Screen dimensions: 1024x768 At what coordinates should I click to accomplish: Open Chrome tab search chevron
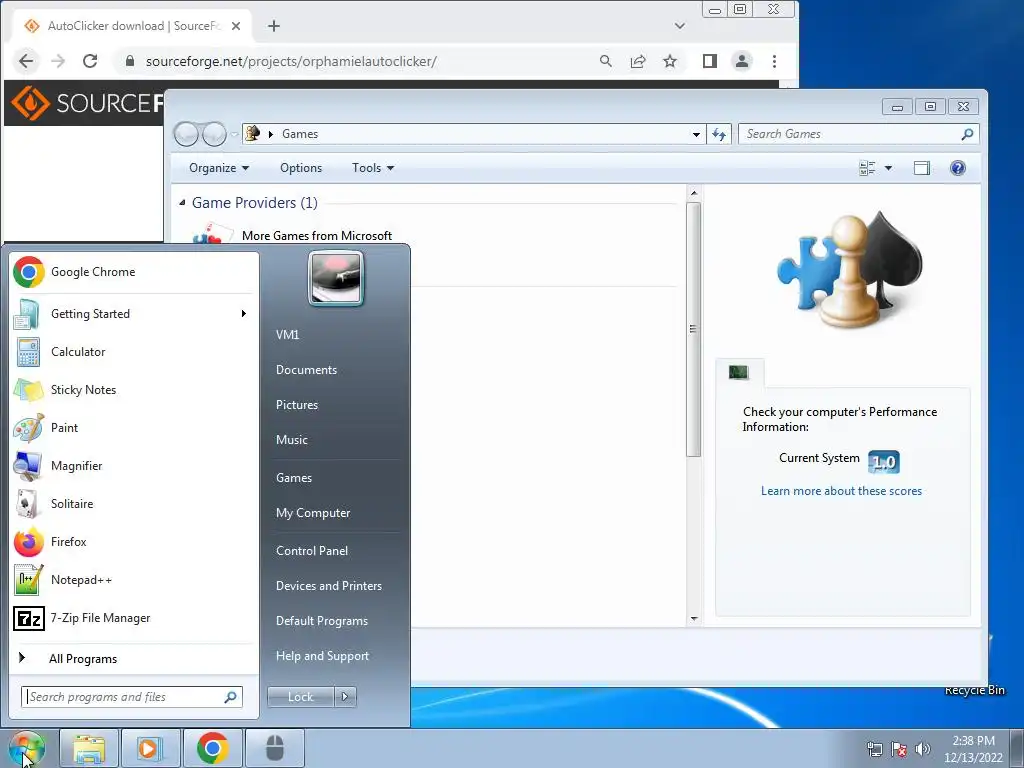click(x=680, y=26)
